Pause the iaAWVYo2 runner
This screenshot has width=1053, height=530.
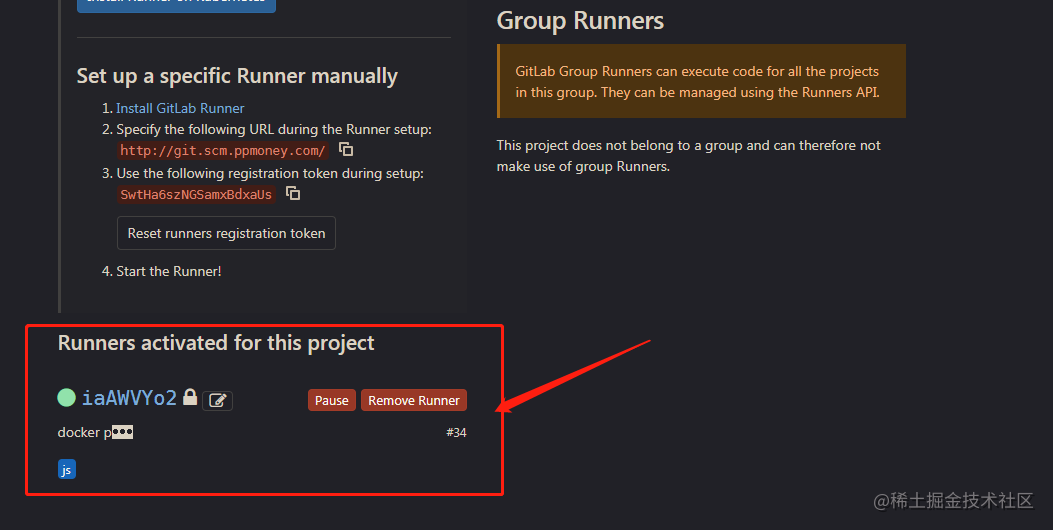(x=332, y=400)
